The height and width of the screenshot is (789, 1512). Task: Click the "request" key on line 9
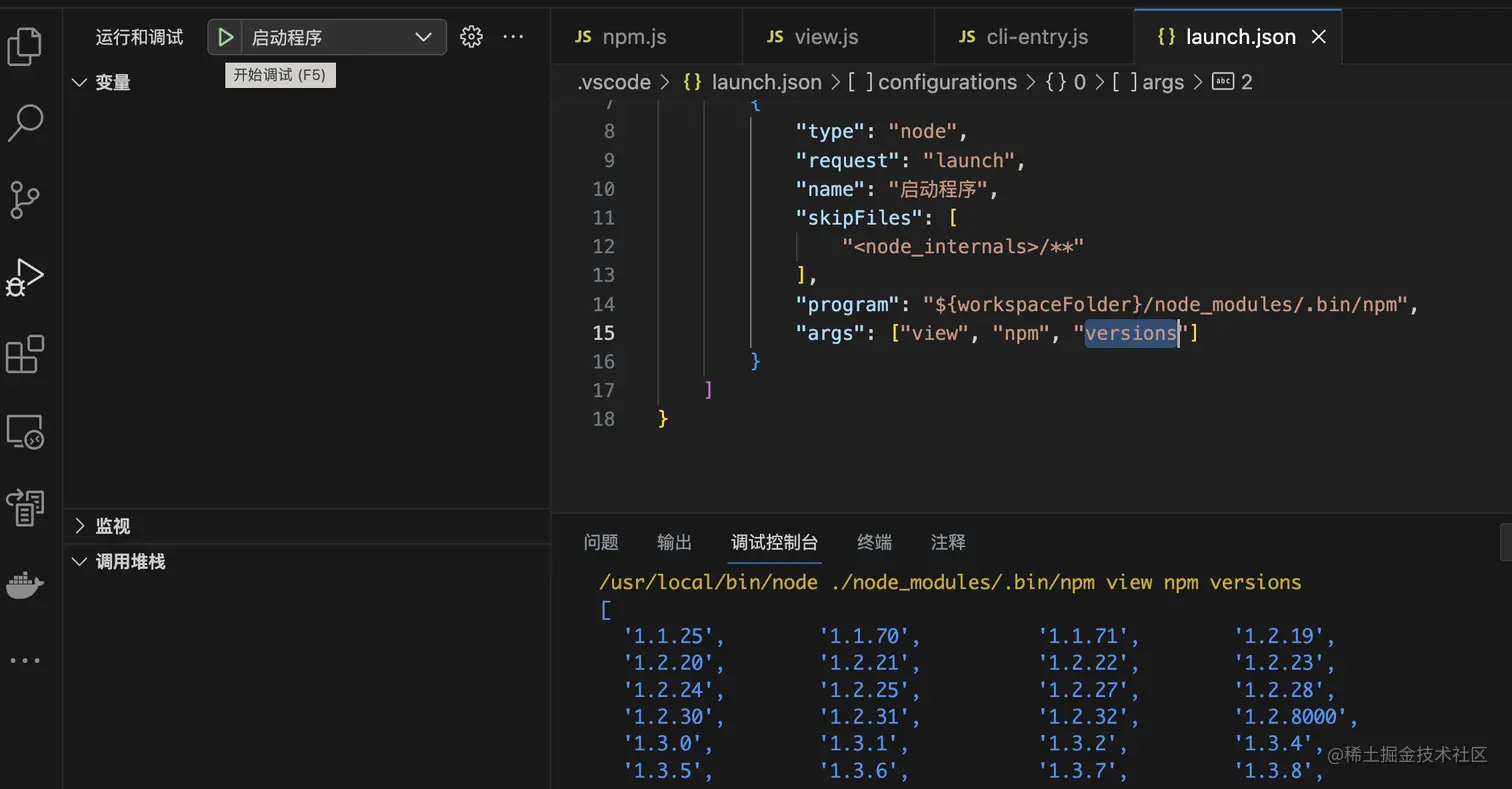[848, 160]
